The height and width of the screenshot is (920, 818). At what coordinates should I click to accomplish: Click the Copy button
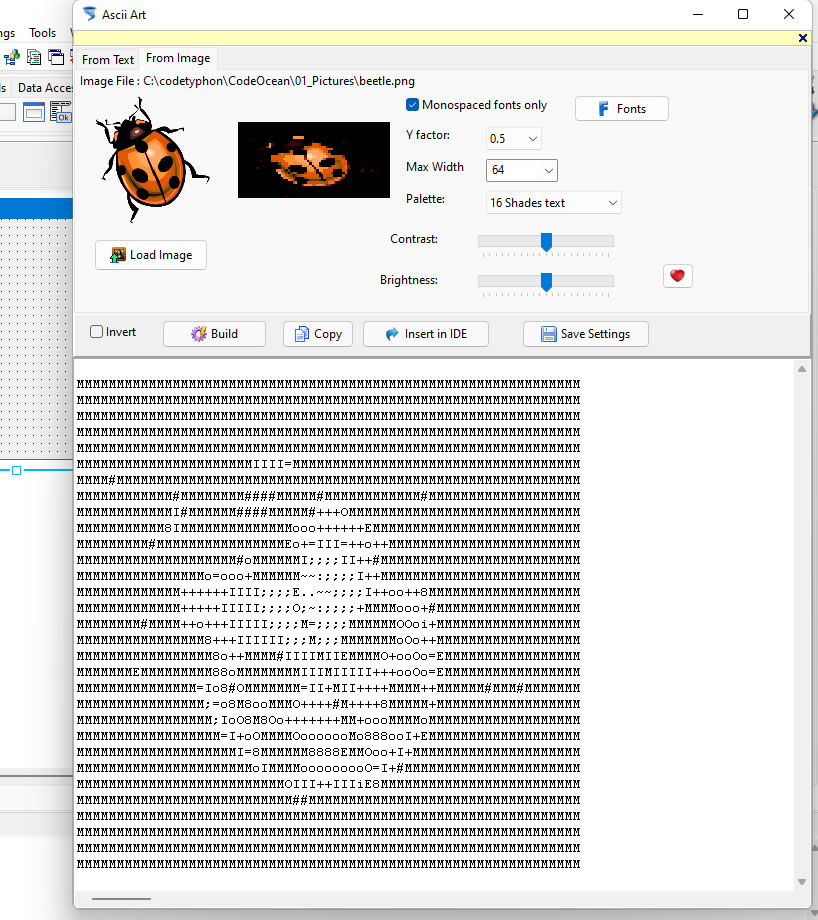point(317,334)
